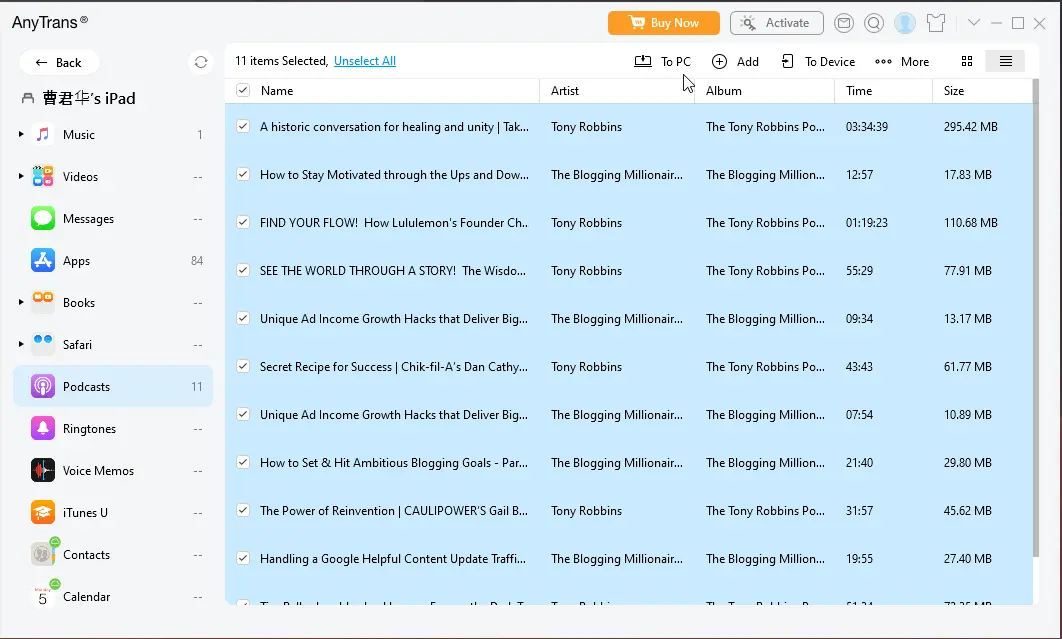
Task: Sort the list by Size column
Action: coord(954,91)
